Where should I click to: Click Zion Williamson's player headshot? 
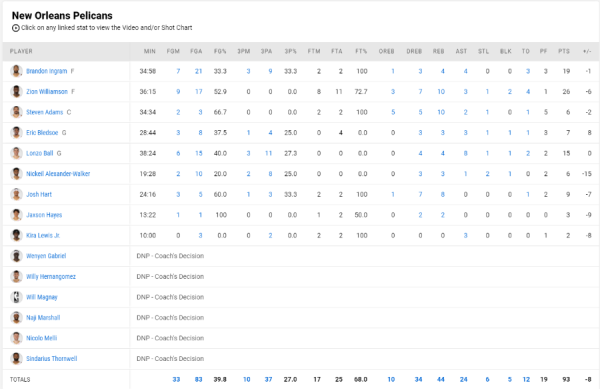[x=16, y=92]
